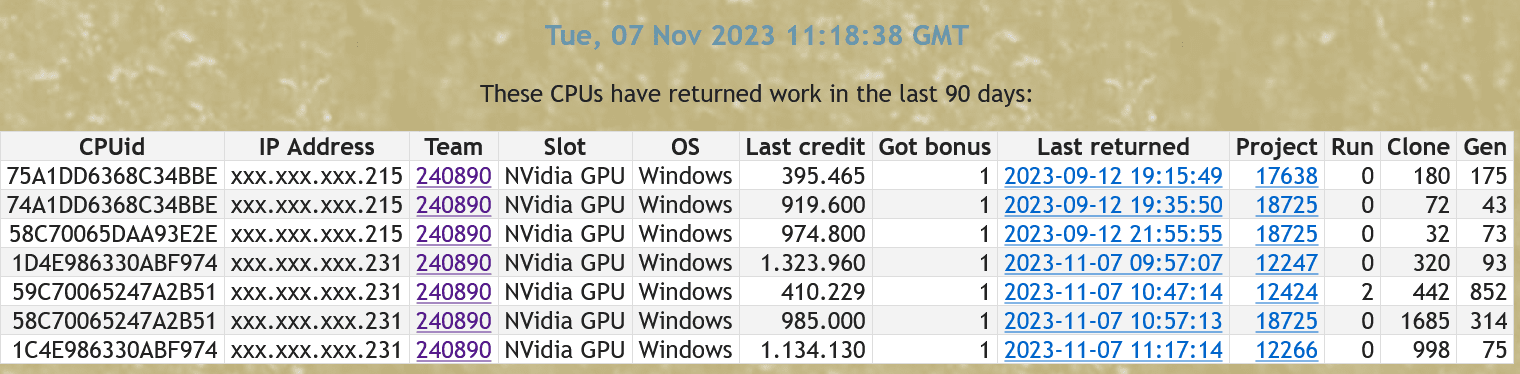This screenshot has width=1520, height=374.
Task: Open project 18725 link for CPUid 74A1DD6368C34BBE
Action: 1287,205
